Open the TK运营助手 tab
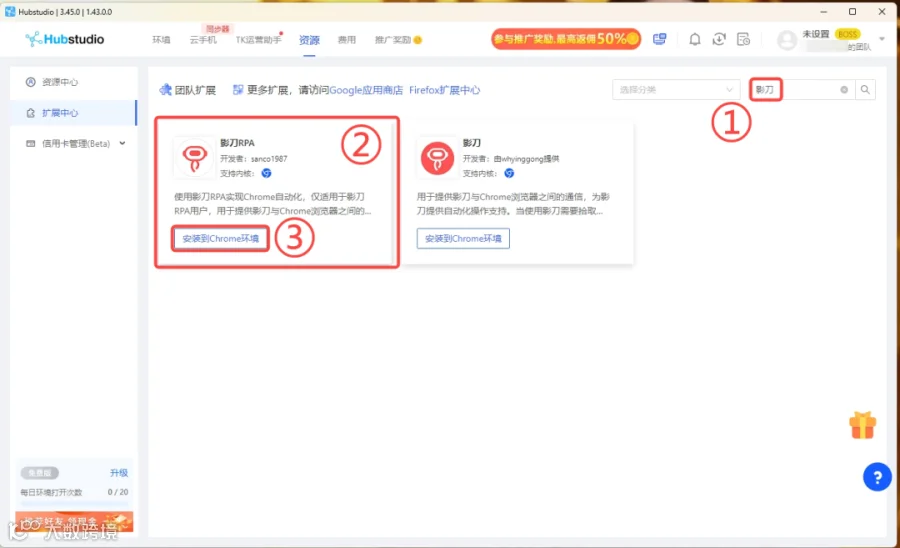 tap(258, 40)
